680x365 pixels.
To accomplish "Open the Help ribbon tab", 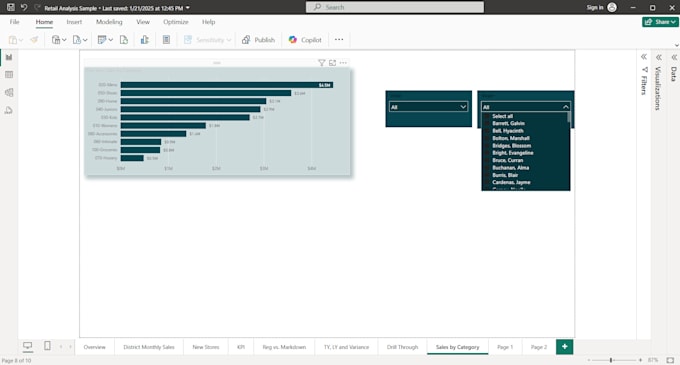I will 208,22.
